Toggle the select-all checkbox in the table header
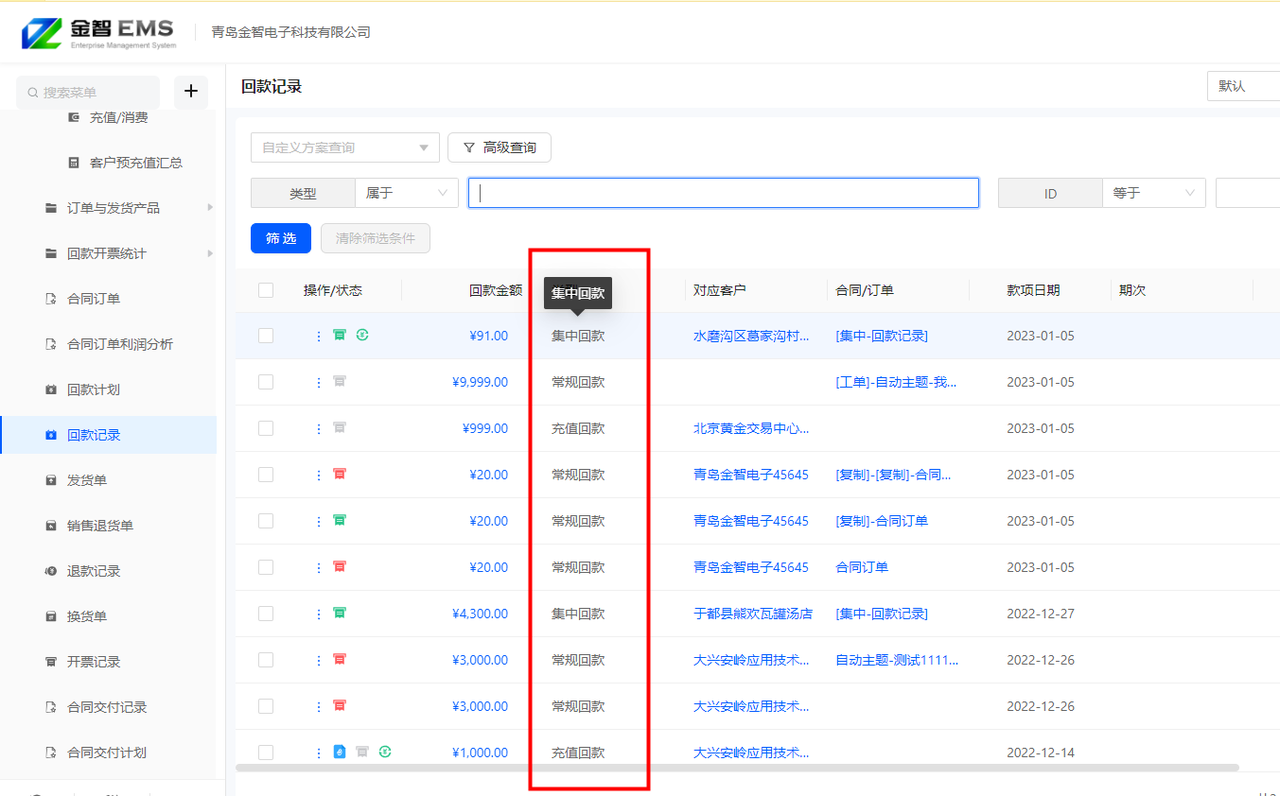The image size is (1280, 796). (265, 290)
